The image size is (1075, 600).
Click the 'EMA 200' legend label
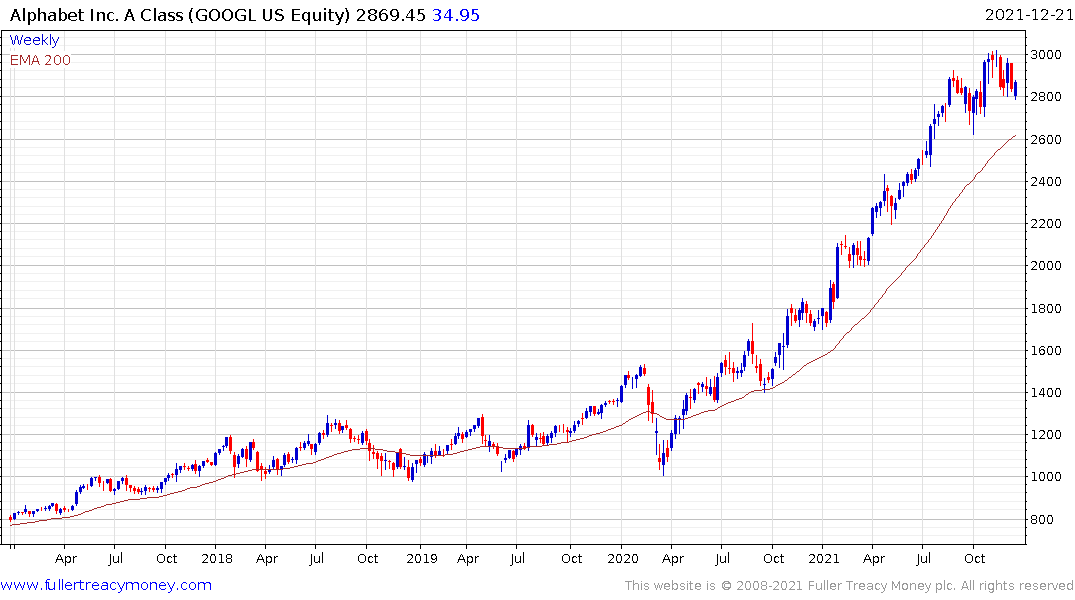tap(40, 60)
